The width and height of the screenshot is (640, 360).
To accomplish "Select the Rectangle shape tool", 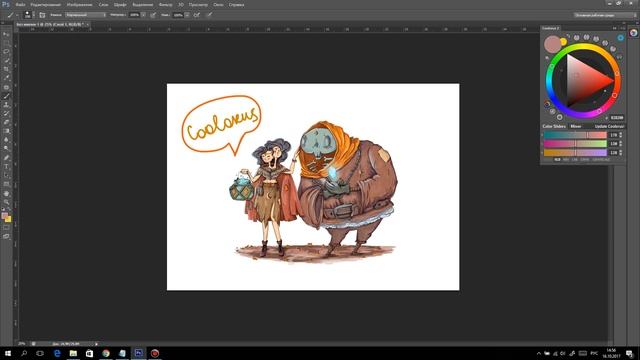I will (6, 184).
